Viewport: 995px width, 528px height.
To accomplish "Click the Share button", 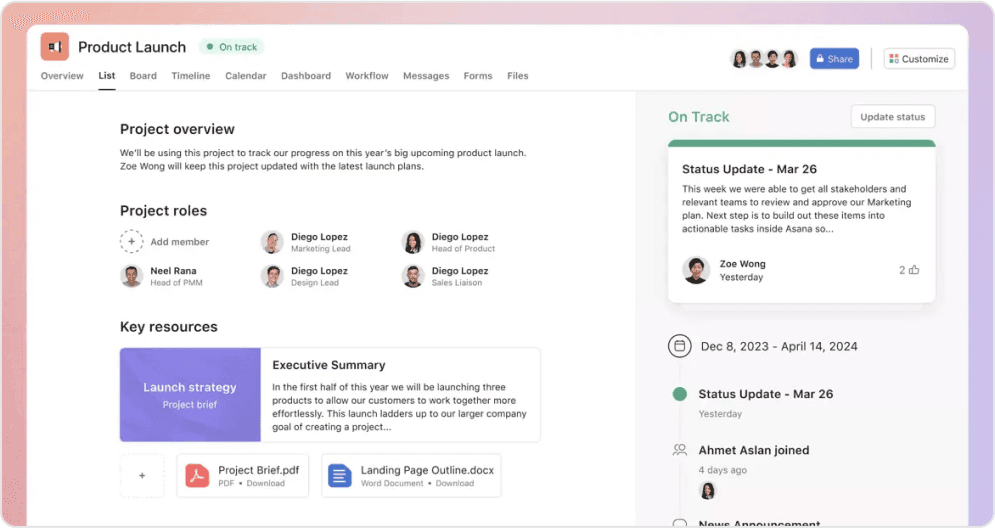I will [x=834, y=59].
